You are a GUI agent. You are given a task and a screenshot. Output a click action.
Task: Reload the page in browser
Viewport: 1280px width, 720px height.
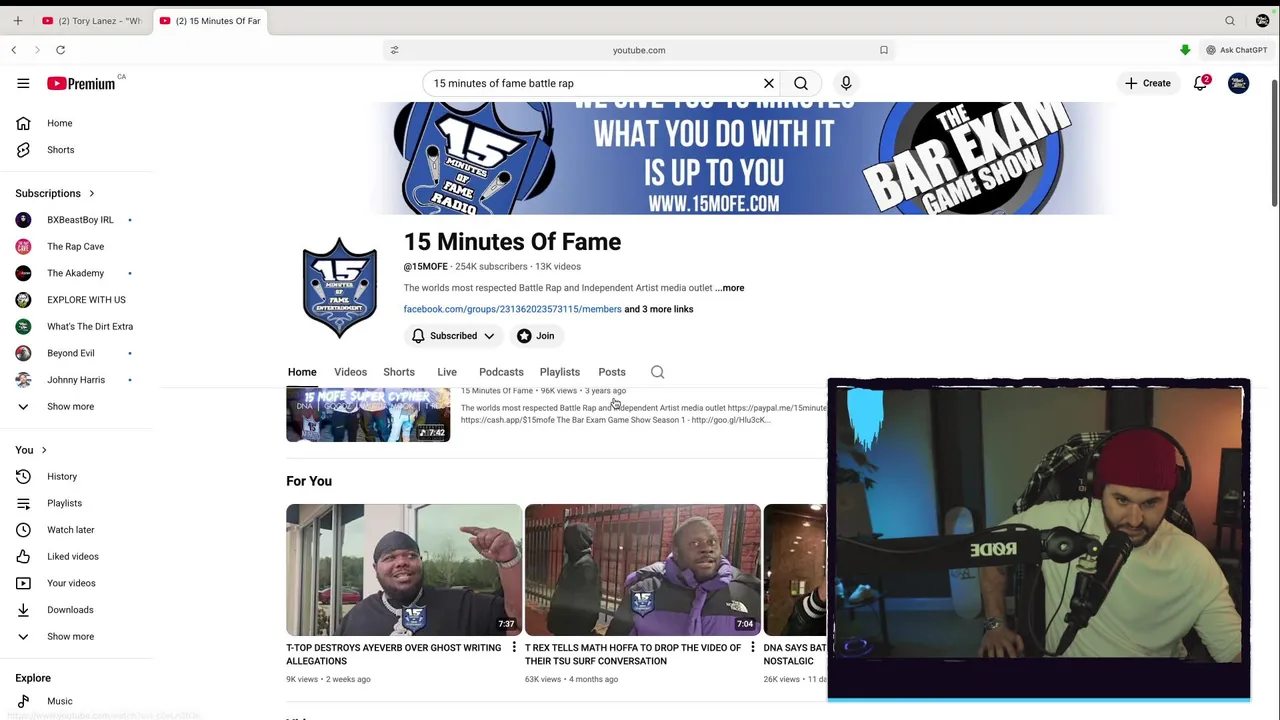pos(60,50)
